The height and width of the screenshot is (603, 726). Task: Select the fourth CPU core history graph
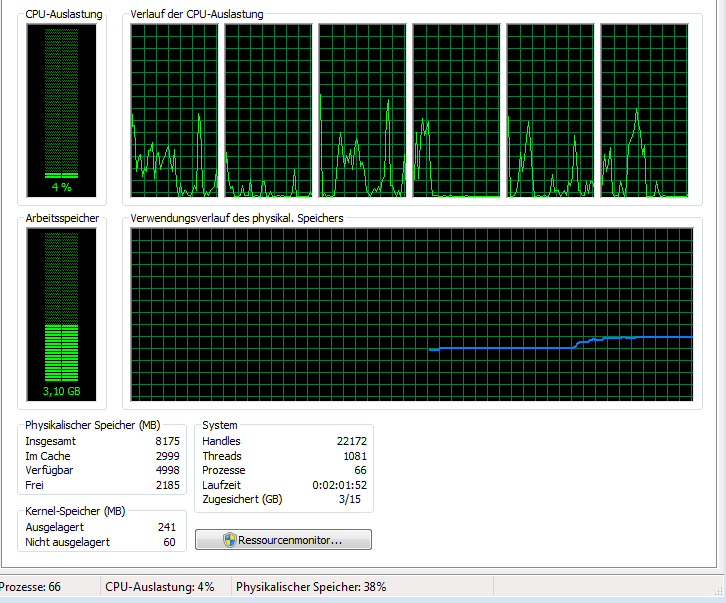tap(457, 111)
